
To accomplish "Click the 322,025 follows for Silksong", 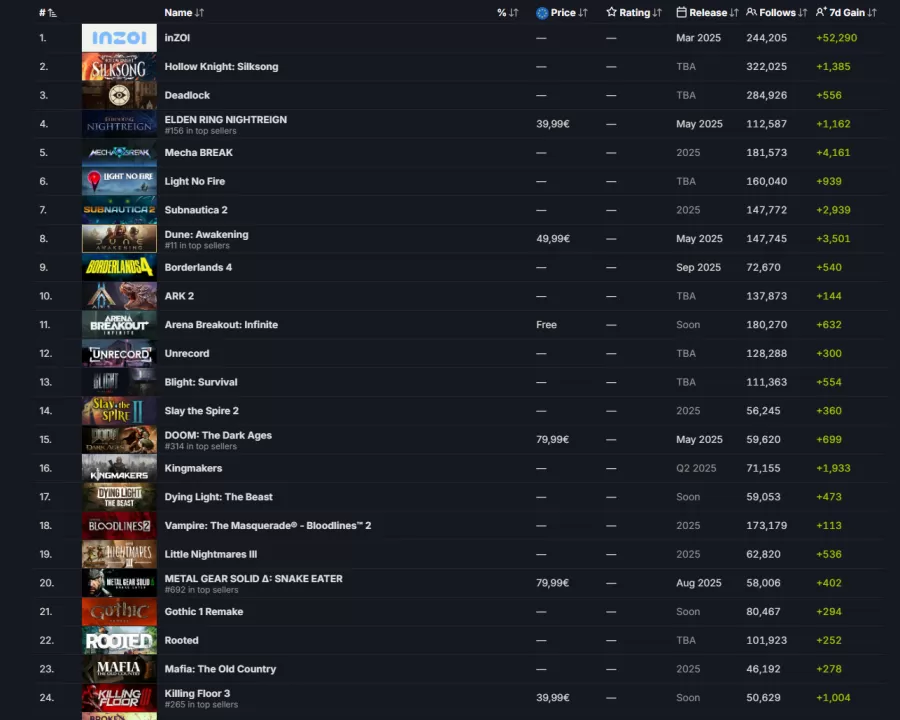I will pos(766,67).
